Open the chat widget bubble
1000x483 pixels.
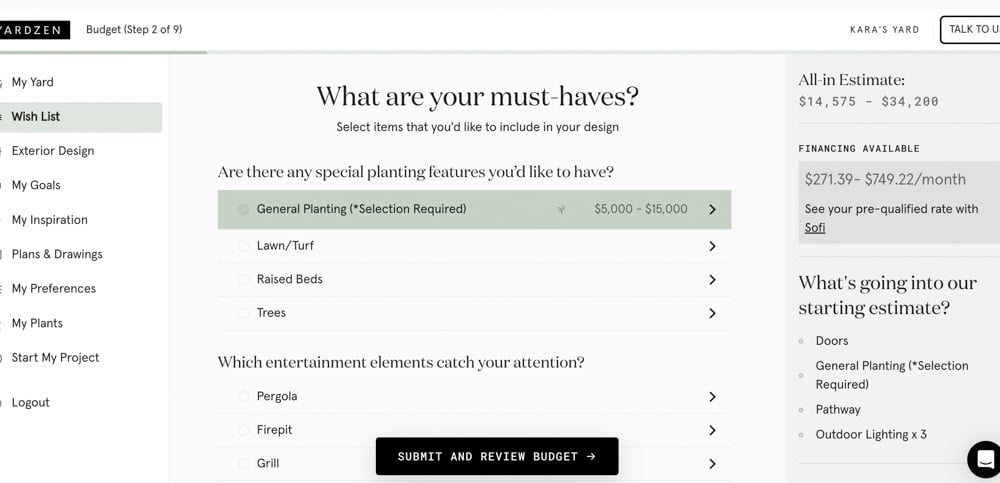tap(984, 459)
